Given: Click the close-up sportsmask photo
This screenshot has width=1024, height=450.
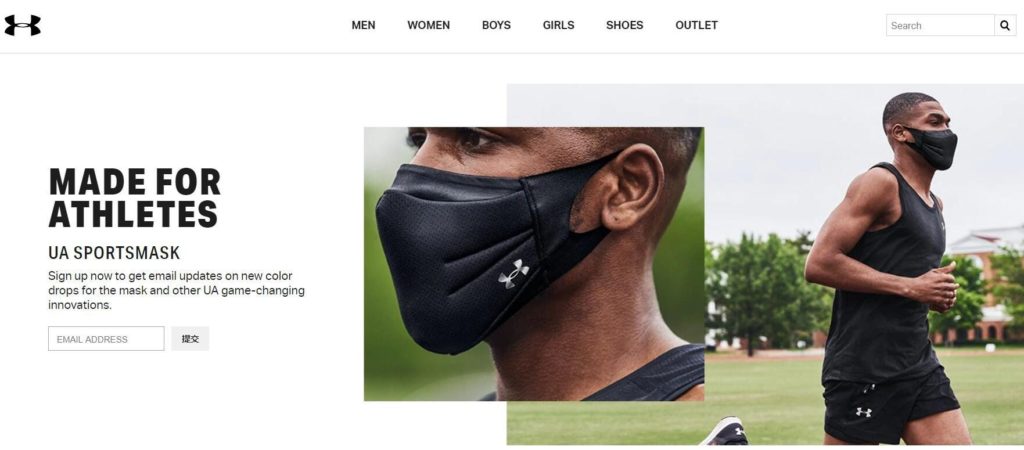Looking at the screenshot, I should click(534, 263).
